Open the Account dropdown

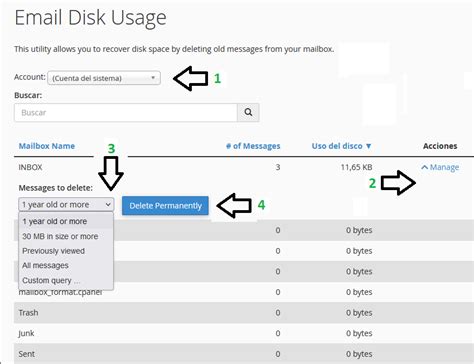(x=104, y=78)
